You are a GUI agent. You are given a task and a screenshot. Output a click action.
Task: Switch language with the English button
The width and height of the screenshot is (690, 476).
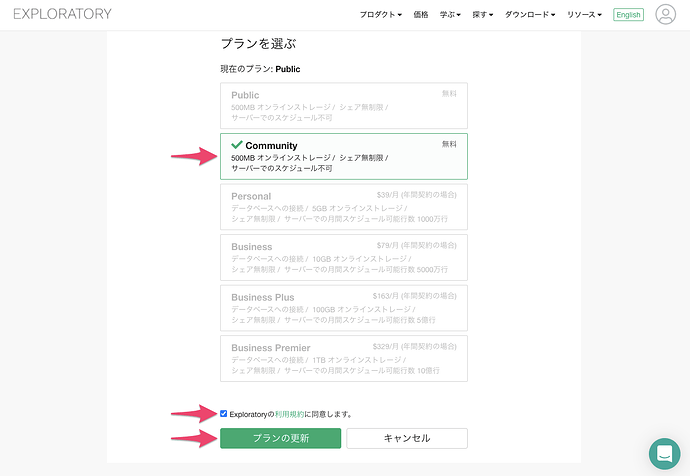(x=628, y=15)
